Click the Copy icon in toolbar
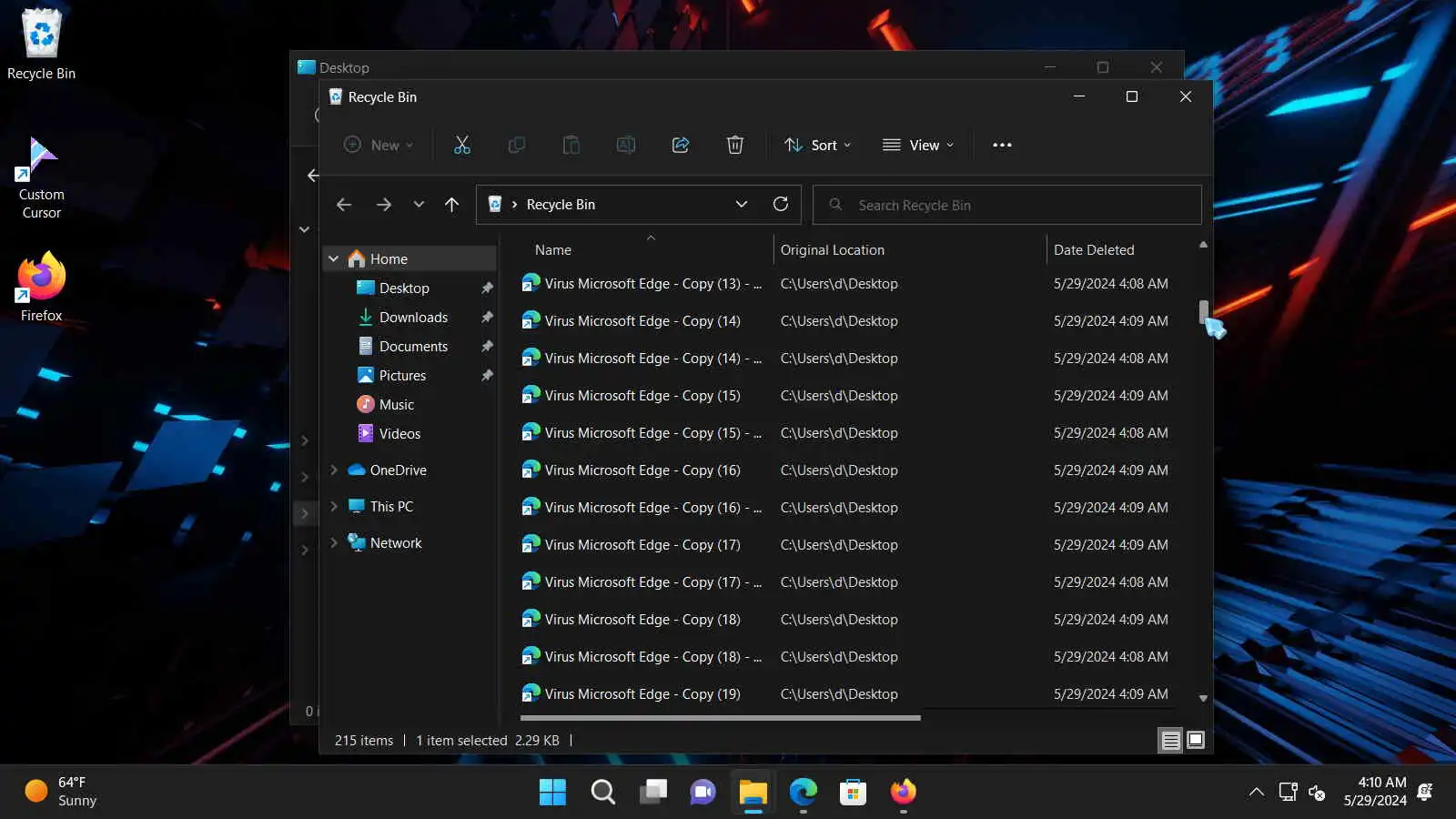Image resolution: width=1456 pixels, height=819 pixels. pyautogui.click(x=517, y=145)
